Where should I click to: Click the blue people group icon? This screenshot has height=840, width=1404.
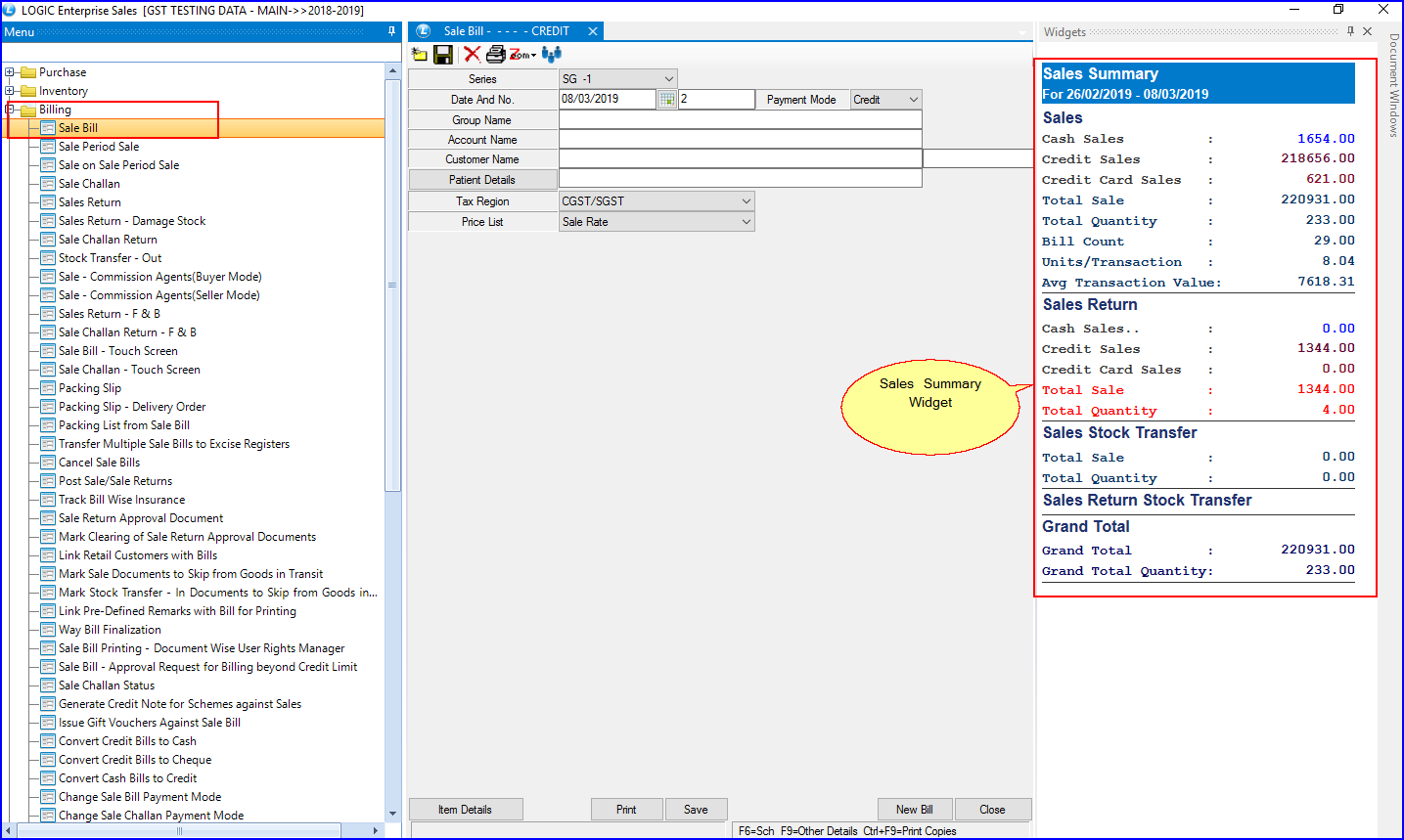point(552,55)
